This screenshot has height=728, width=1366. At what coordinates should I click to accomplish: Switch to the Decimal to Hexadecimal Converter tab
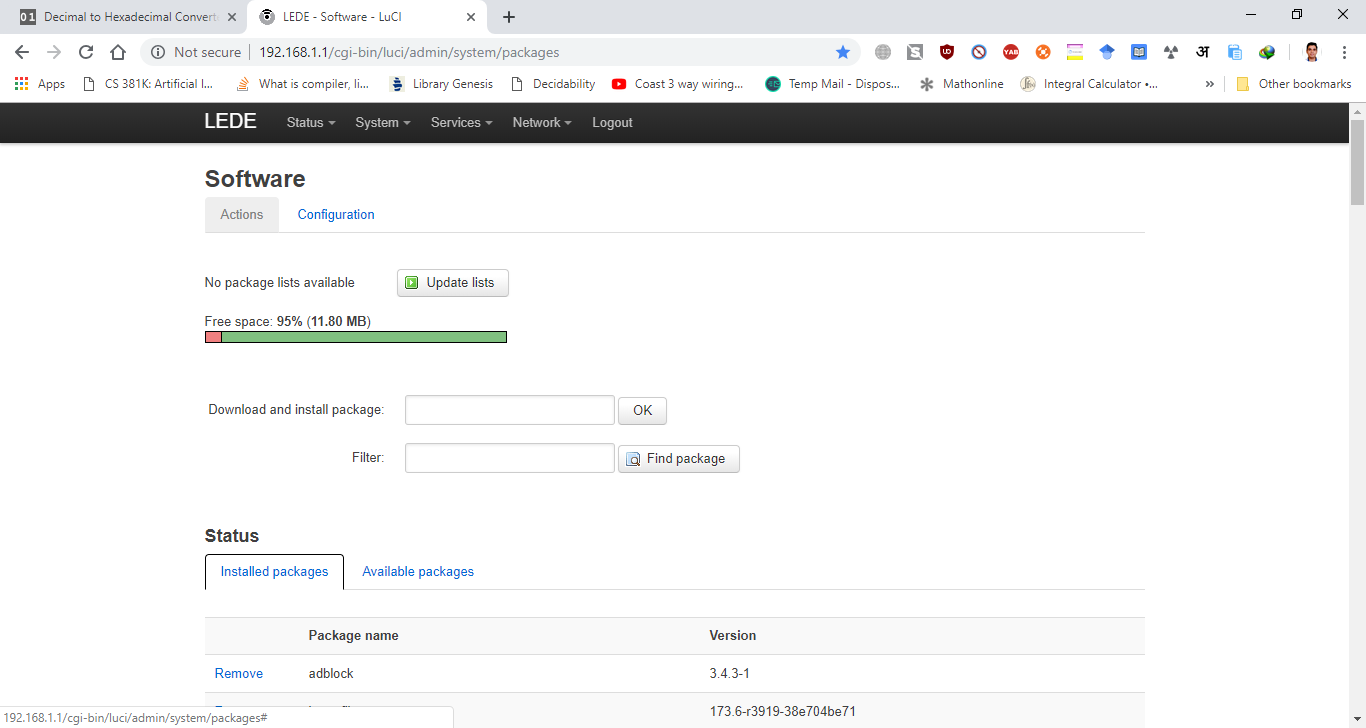click(130, 16)
